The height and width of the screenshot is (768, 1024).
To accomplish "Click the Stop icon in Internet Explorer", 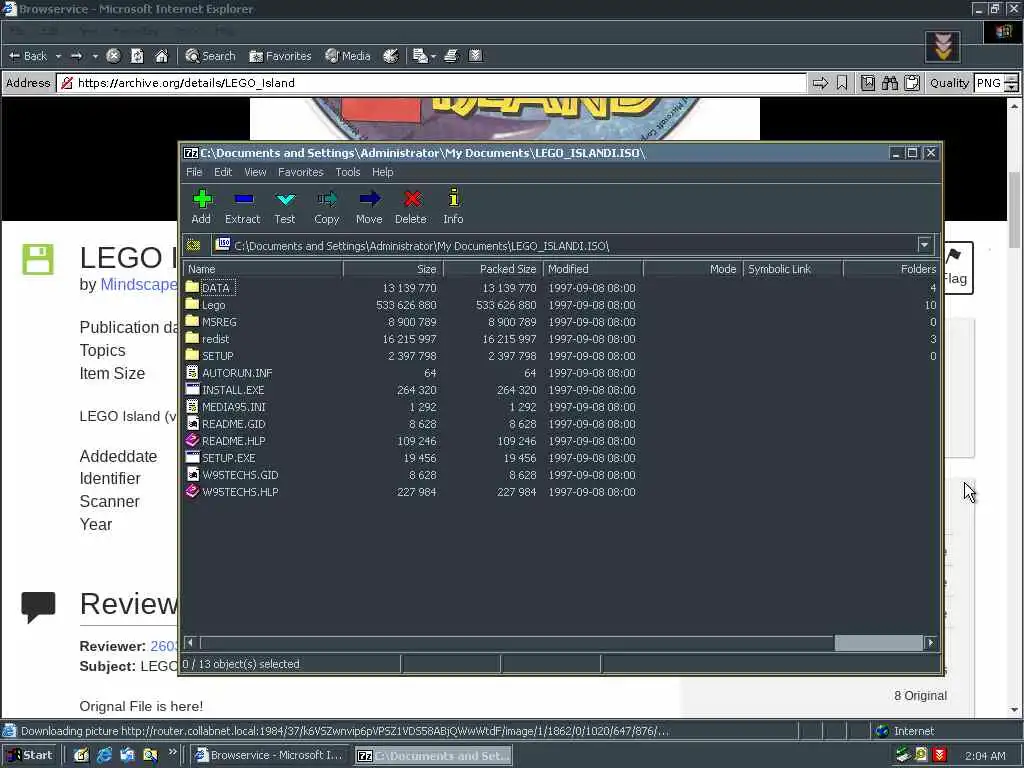I will (113, 56).
